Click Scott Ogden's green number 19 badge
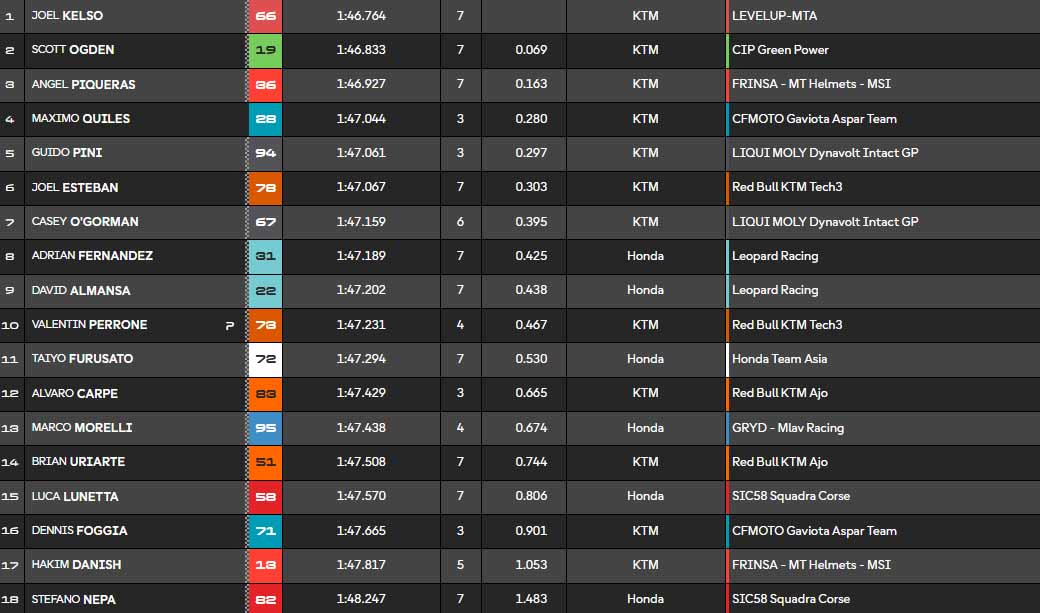This screenshot has height=613, width=1040. point(265,50)
